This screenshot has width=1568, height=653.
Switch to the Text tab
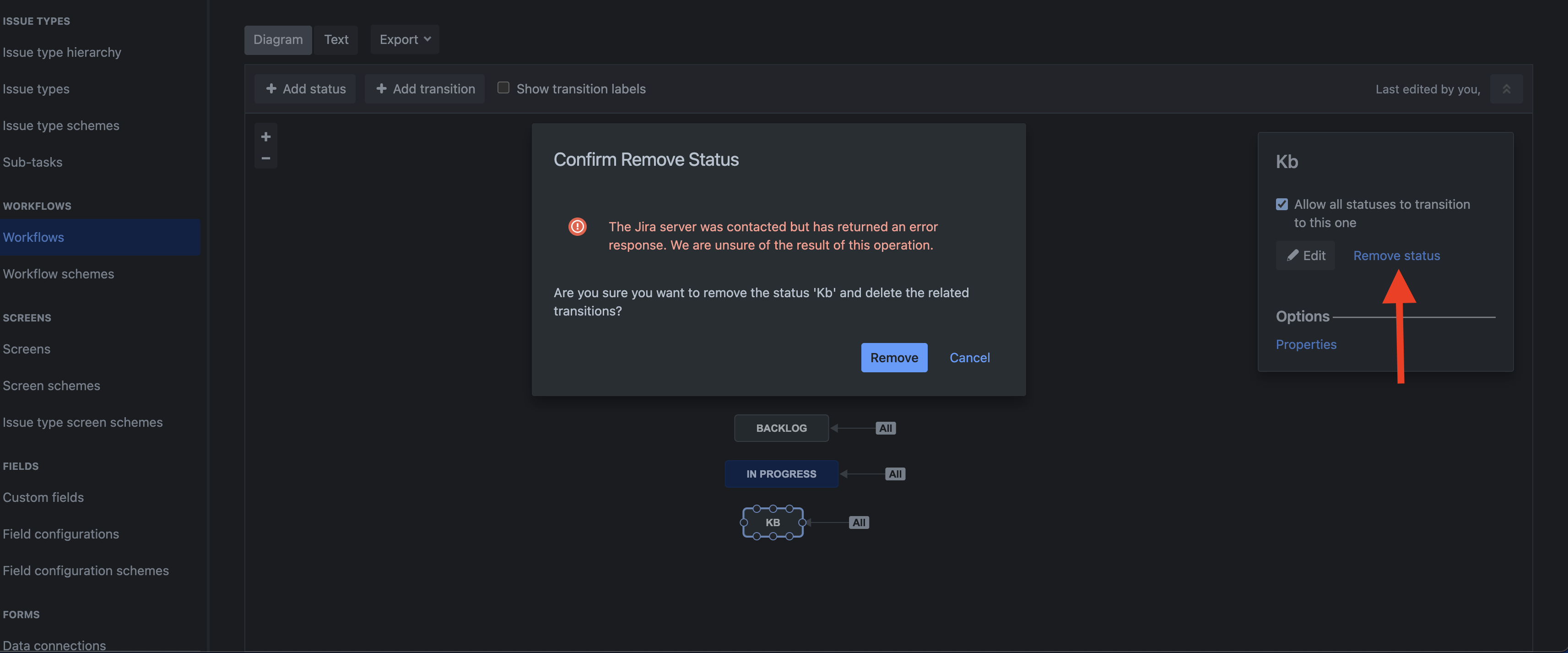pyautogui.click(x=336, y=39)
